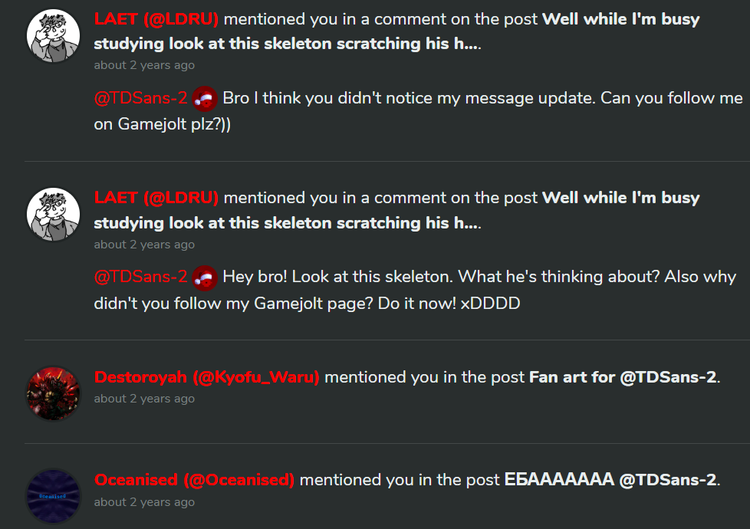Click LAET's avatar beside the message update comment
Image resolution: width=750 pixels, height=529 pixels.
52,35
